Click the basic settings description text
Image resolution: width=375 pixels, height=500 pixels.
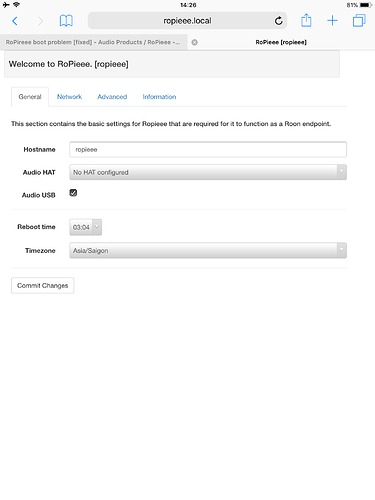coord(171,124)
